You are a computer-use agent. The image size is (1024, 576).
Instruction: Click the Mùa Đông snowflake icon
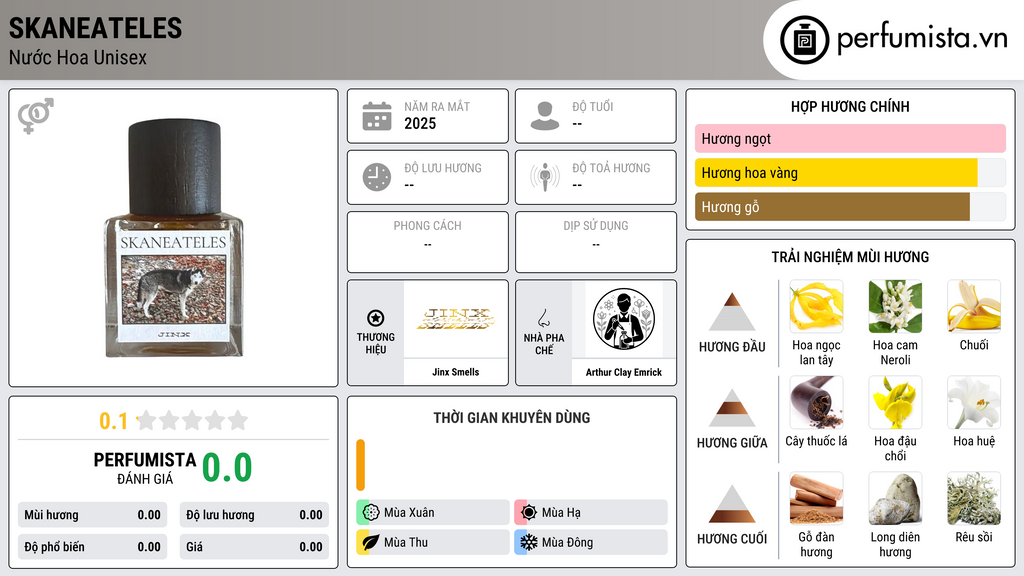(x=529, y=542)
